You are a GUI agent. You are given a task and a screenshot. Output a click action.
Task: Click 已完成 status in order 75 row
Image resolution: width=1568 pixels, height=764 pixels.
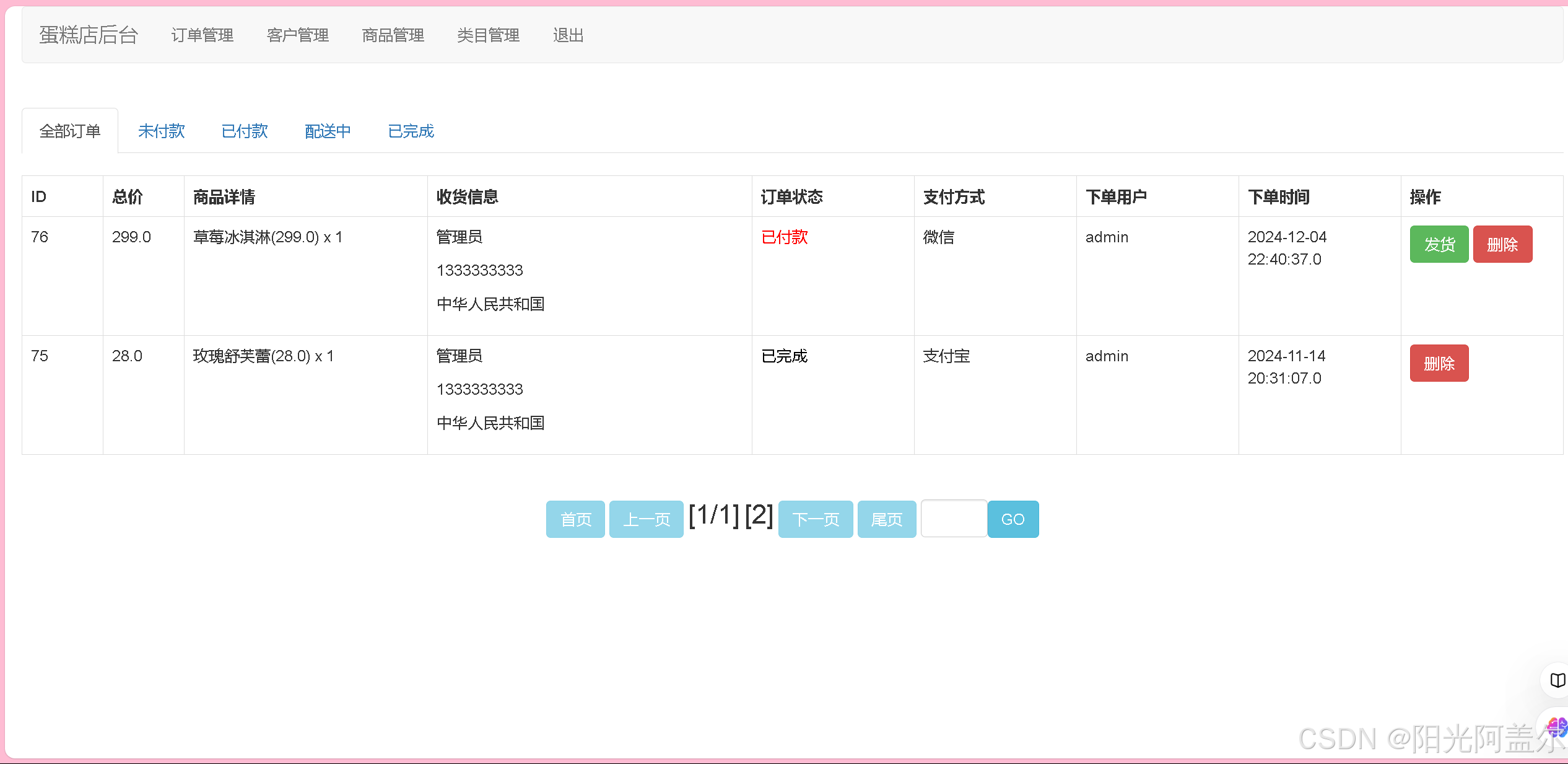tap(785, 356)
